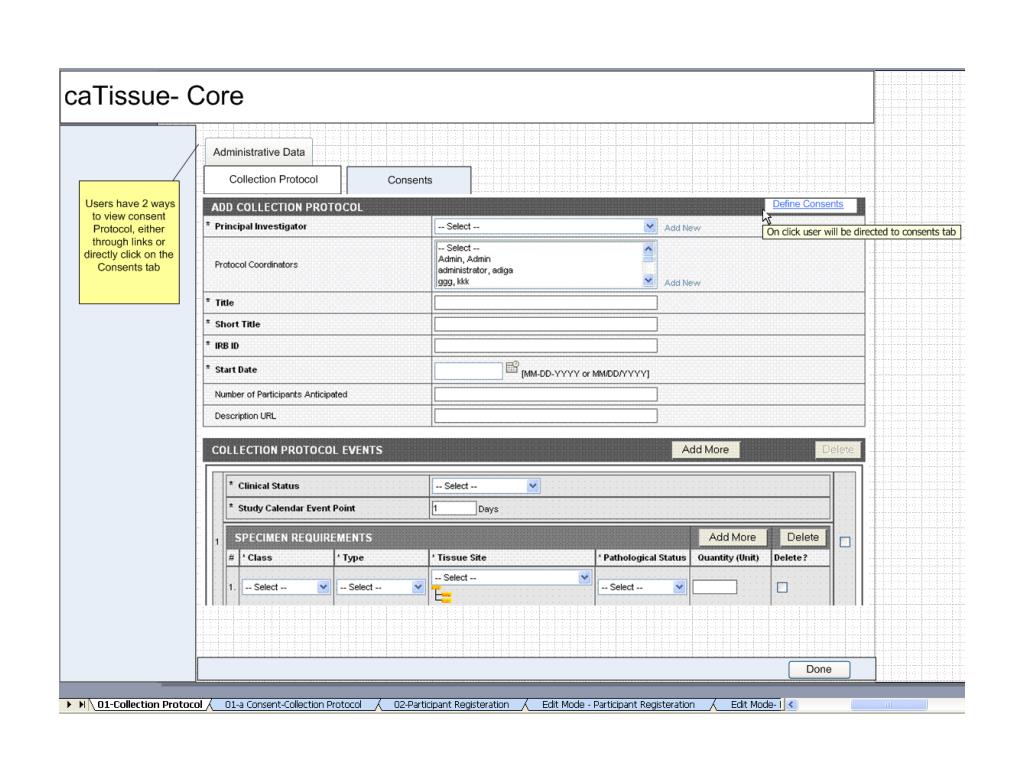This screenshot has height=768, width=1024.
Task: Click the Short Title input field
Action: point(545,324)
